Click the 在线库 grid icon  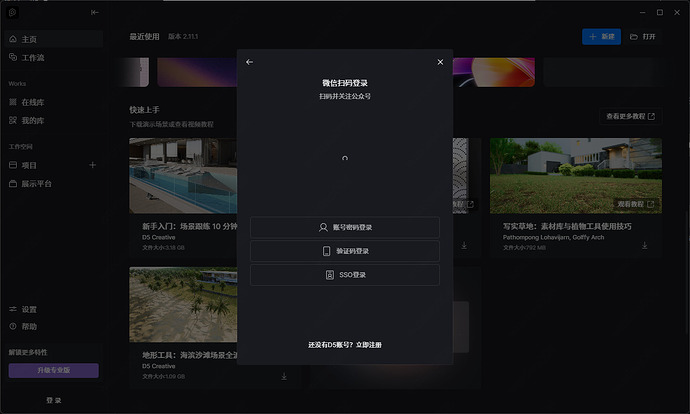pyautogui.click(x=13, y=102)
